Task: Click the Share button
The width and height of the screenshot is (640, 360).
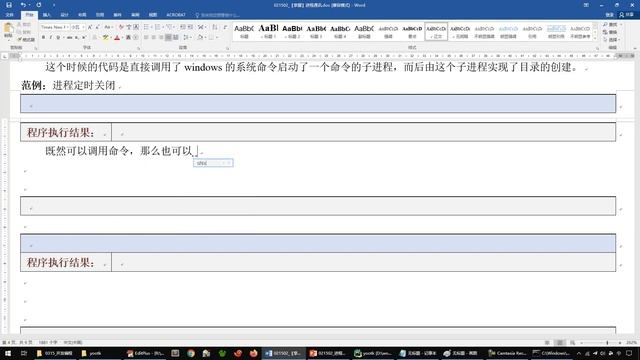Action: (627, 15)
